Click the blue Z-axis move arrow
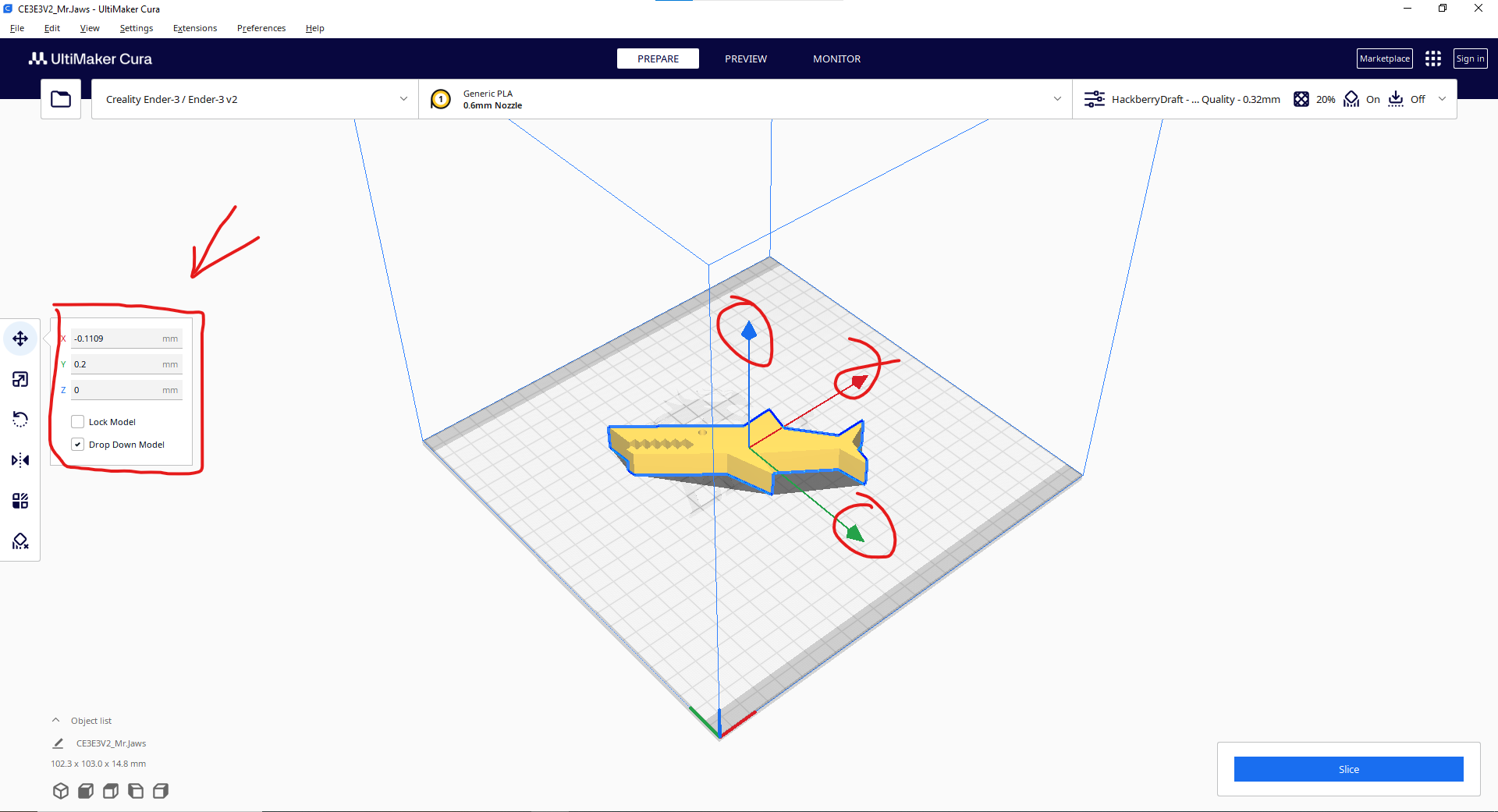The height and width of the screenshot is (812, 1498). pos(749,331)
